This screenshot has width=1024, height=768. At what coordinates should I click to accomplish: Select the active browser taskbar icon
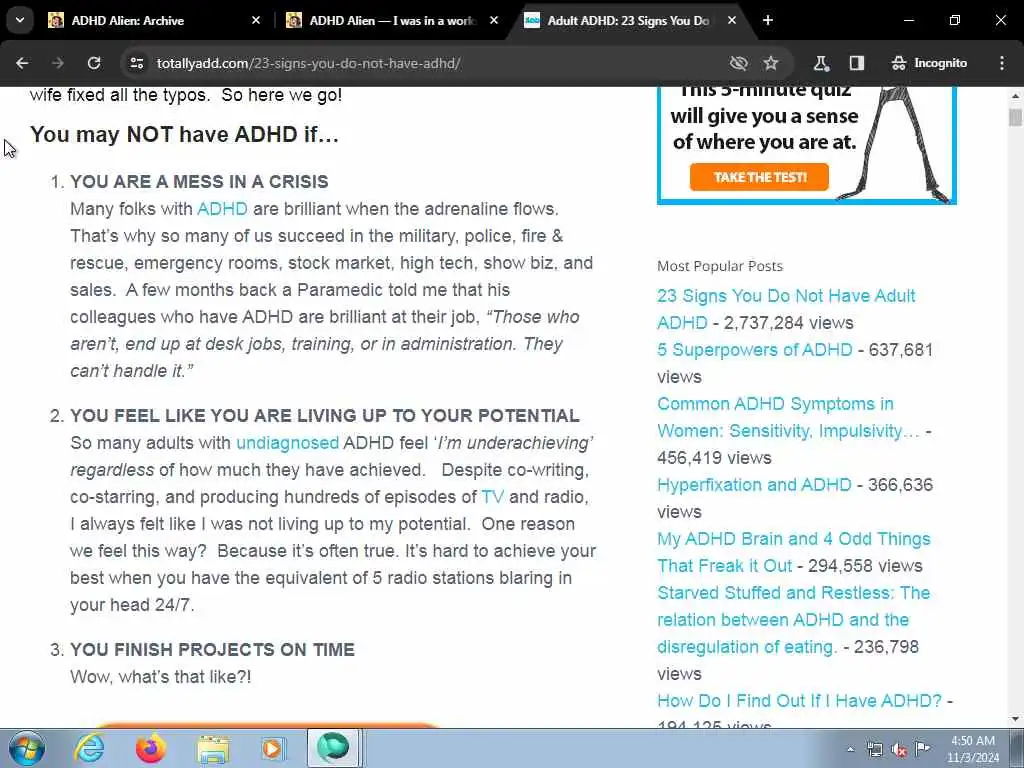(333, 748)
